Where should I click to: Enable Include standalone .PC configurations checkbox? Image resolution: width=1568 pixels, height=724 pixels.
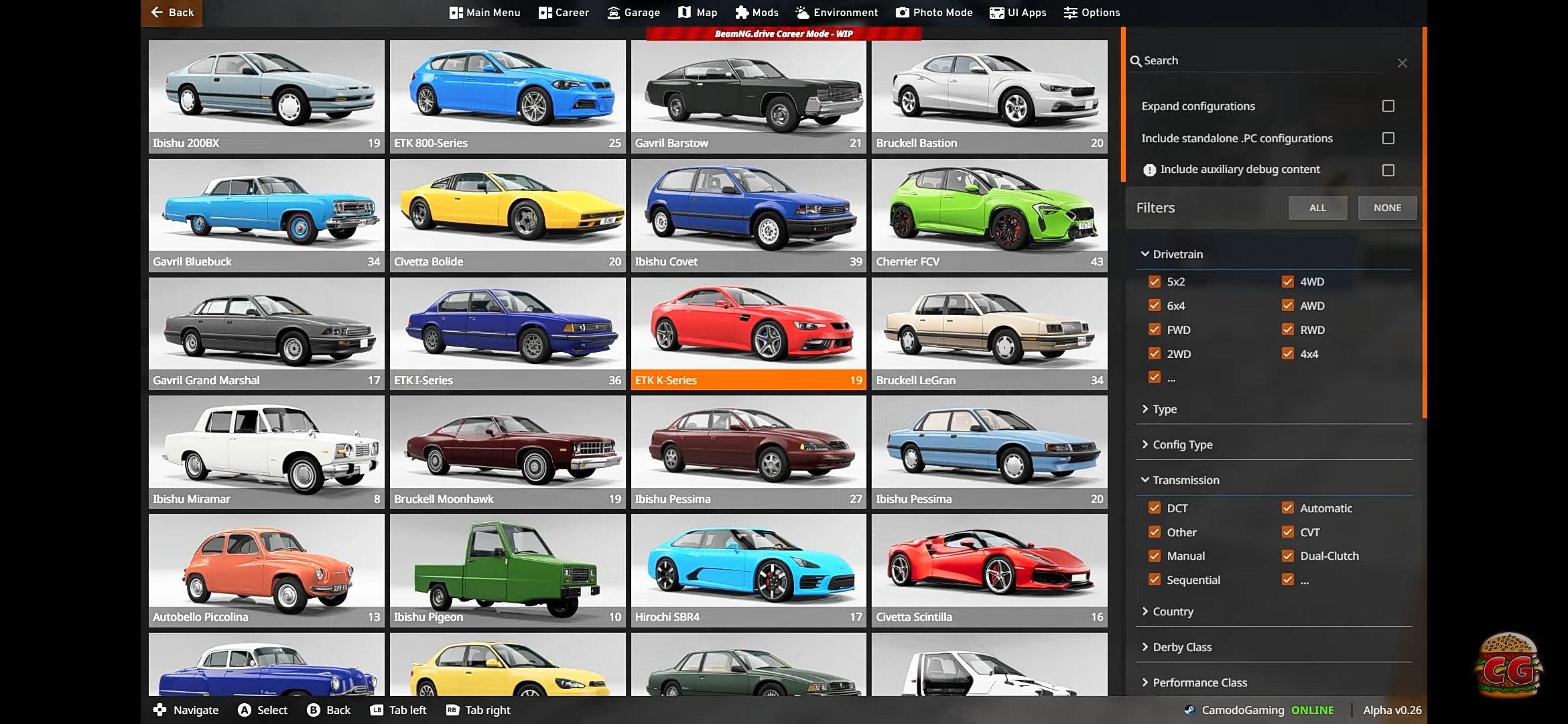(1388, 138)
